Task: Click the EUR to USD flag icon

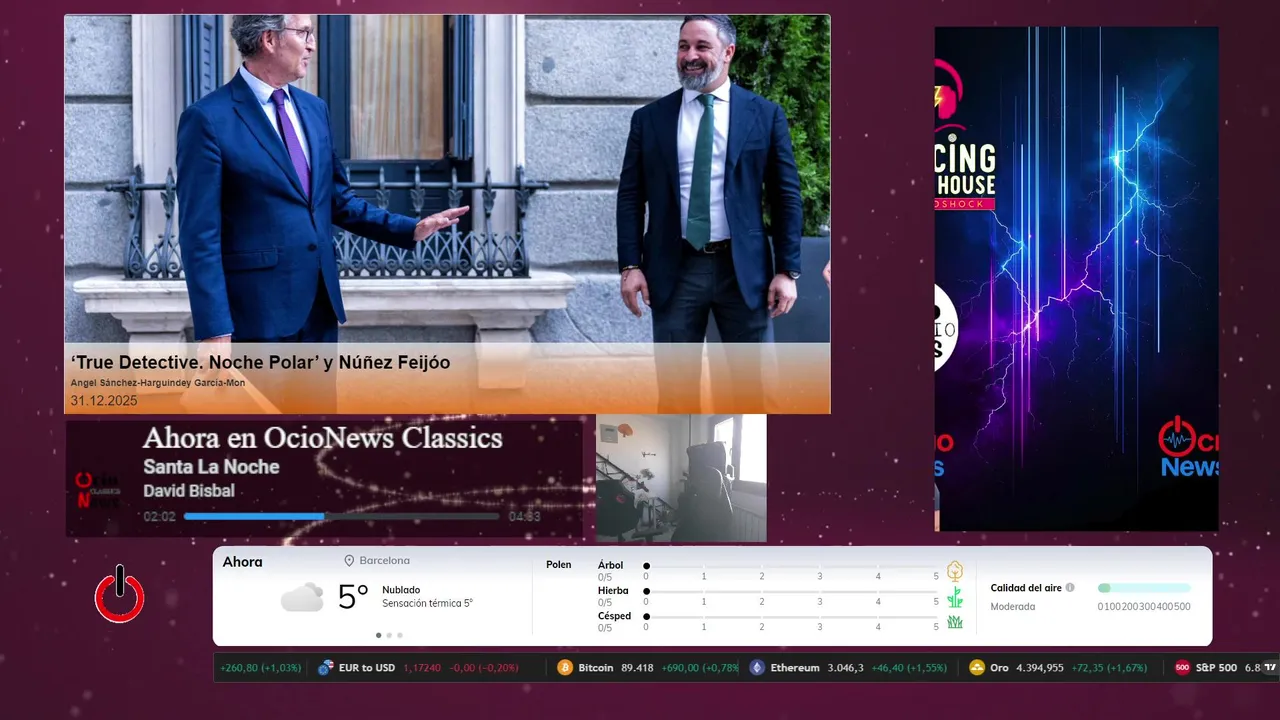Action: pos(325,668)
